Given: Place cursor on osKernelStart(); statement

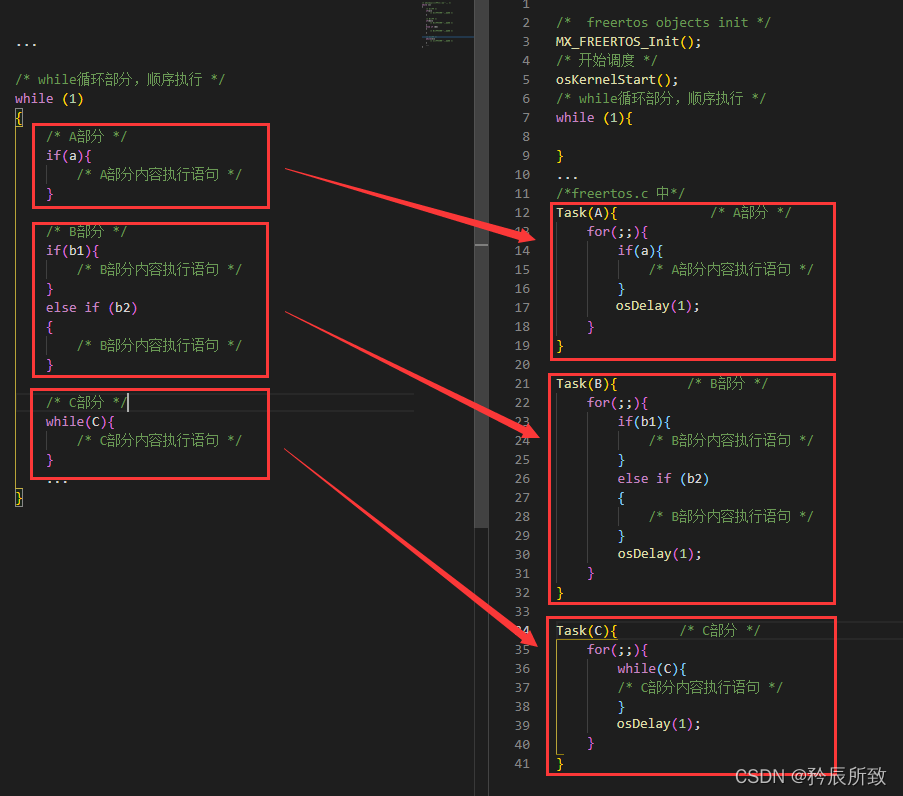Looking at the screenshot, I should point(617,79).
